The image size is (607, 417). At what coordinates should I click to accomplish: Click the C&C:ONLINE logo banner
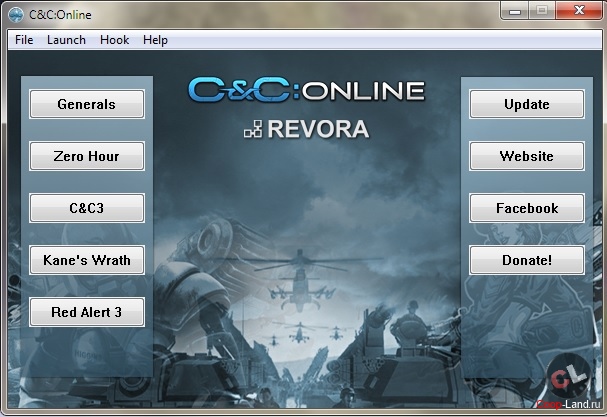[306, 90]
